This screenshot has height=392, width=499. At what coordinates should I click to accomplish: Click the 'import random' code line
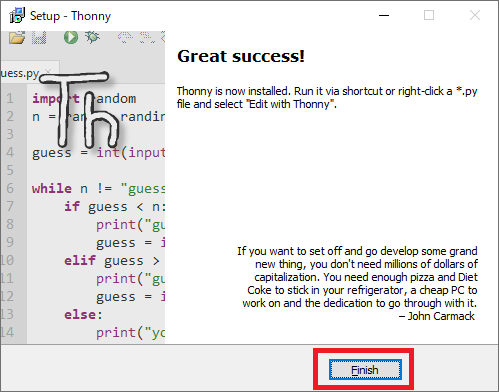coord(84,98)
